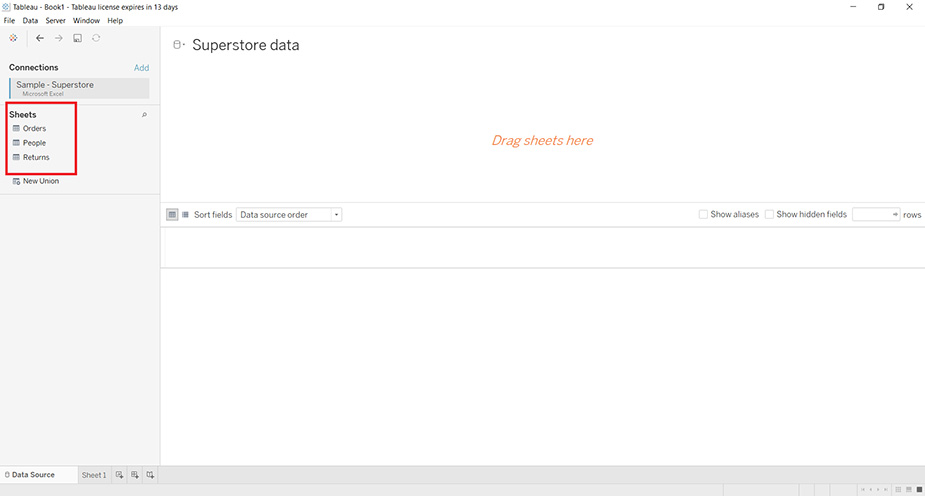Click the Tableau logo start icon
Image resolution: width=925 pixels, height=496 pixels.
pyautogui.click(x=13, y=38)
